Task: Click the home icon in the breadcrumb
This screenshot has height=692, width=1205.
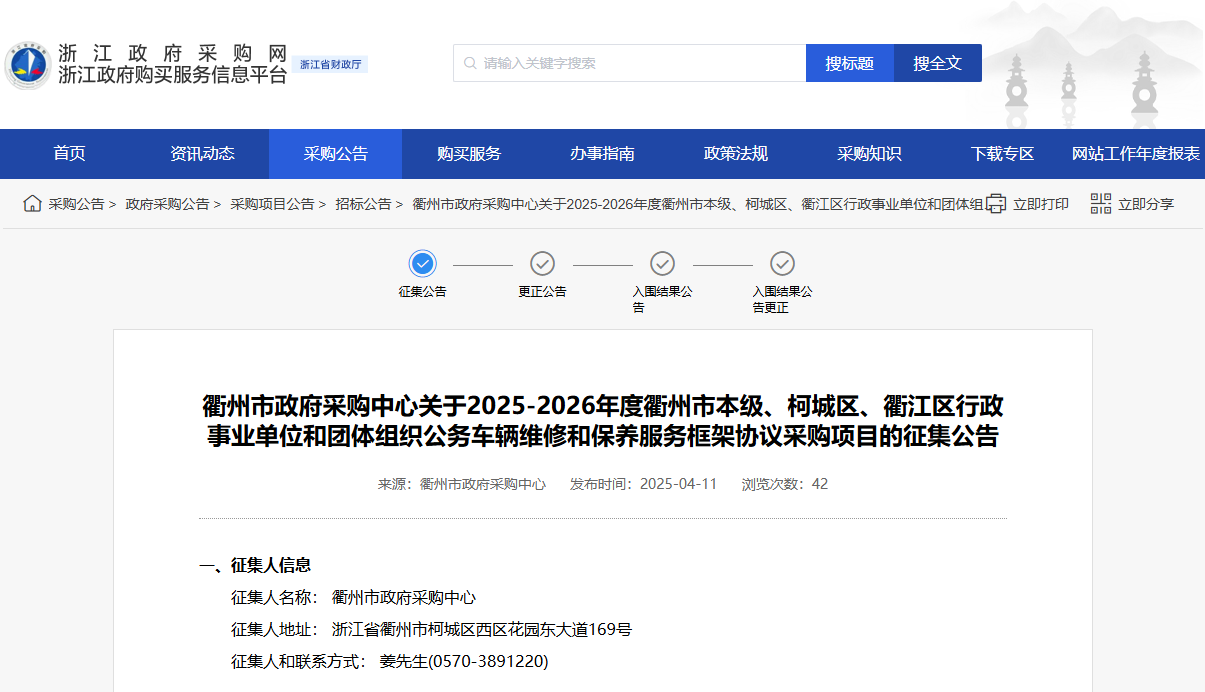Action: 30,203
